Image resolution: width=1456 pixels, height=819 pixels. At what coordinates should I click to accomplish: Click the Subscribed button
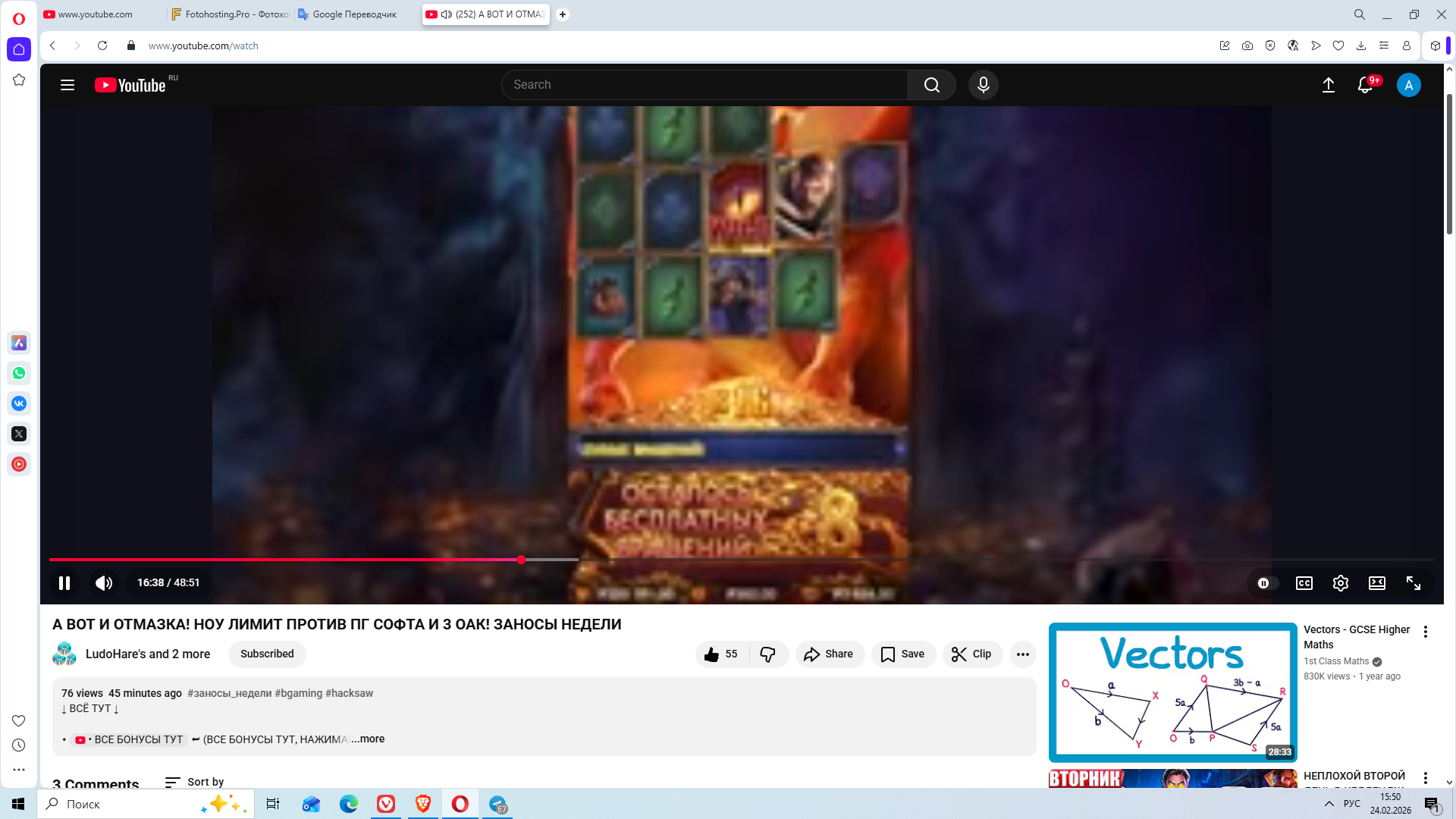pyautogui.click(x=267, y=654)
